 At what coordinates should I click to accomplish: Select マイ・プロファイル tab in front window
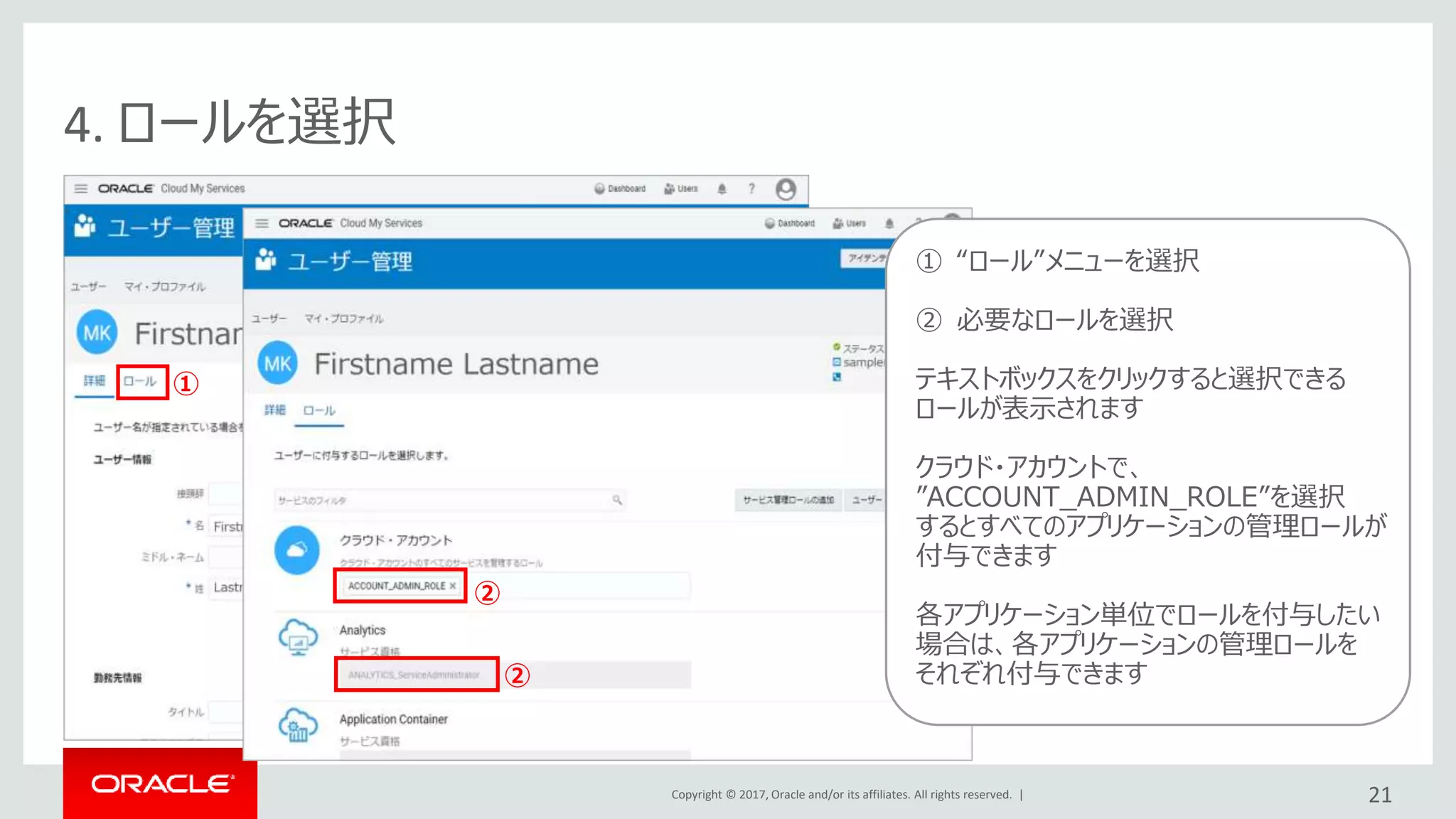pyautogui.click(x=344, y=318)
